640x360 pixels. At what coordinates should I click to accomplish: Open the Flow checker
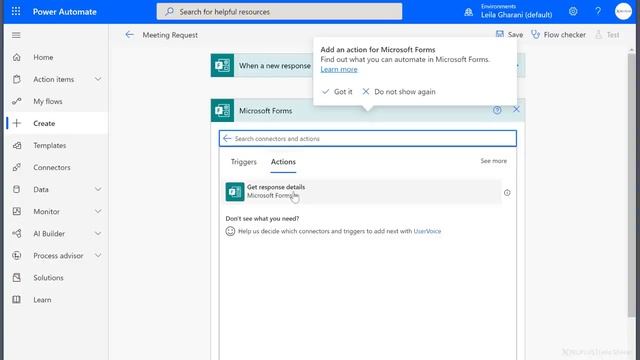[x=558, y=35]
